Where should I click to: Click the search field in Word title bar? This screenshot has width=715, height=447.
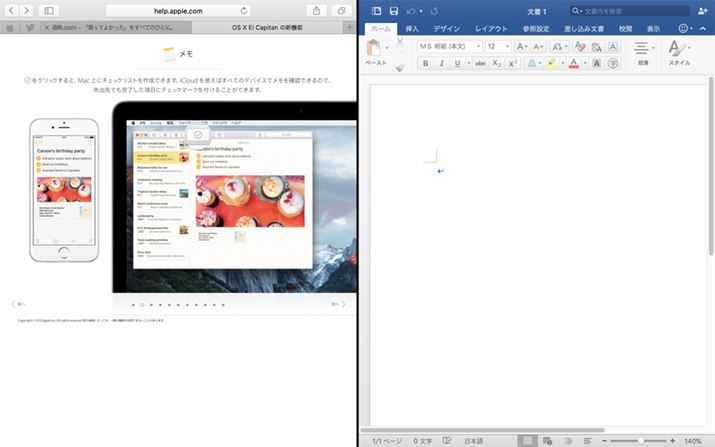(630, 11)
